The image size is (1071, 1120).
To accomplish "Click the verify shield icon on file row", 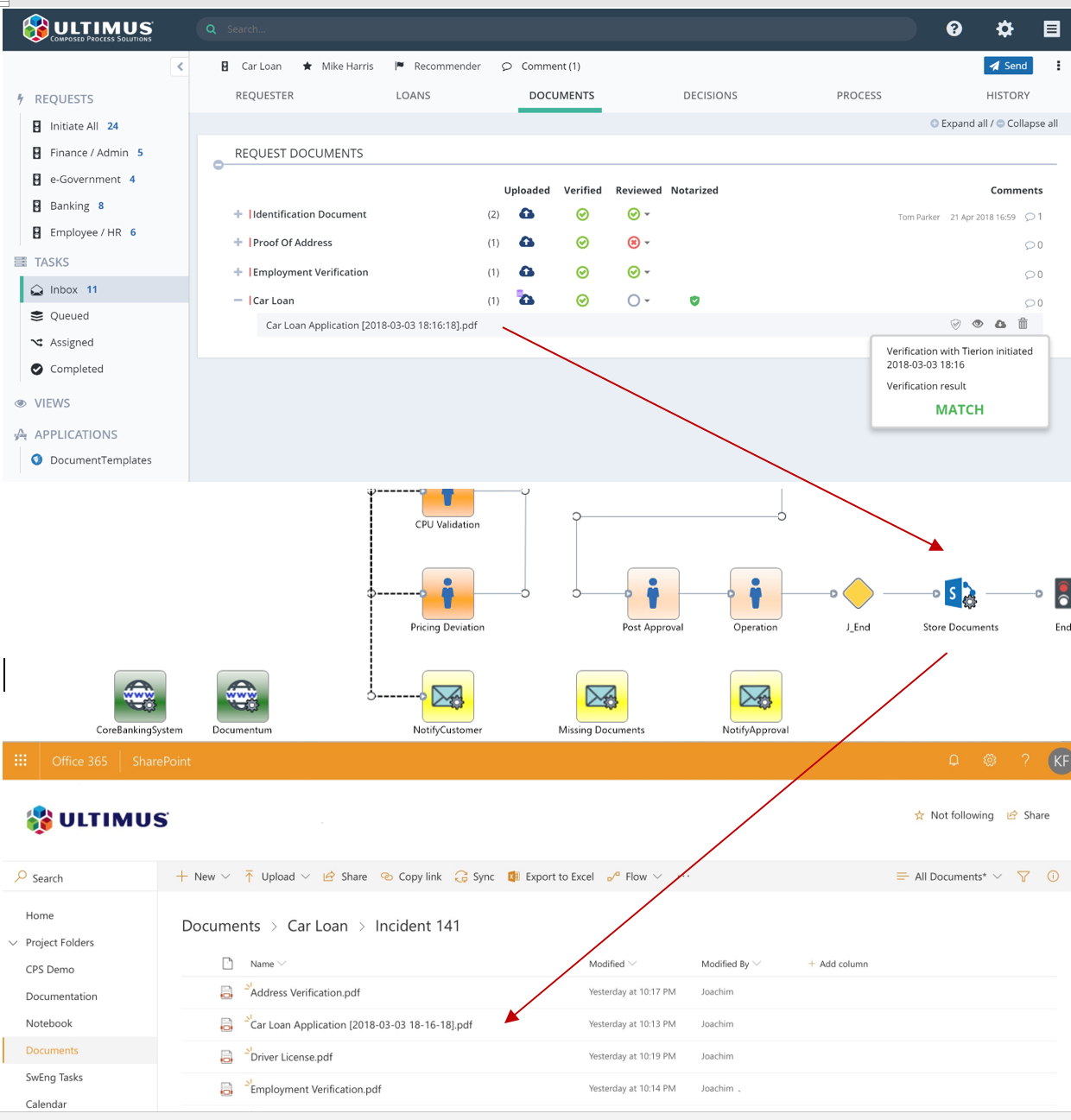I will tap(955, 324).
